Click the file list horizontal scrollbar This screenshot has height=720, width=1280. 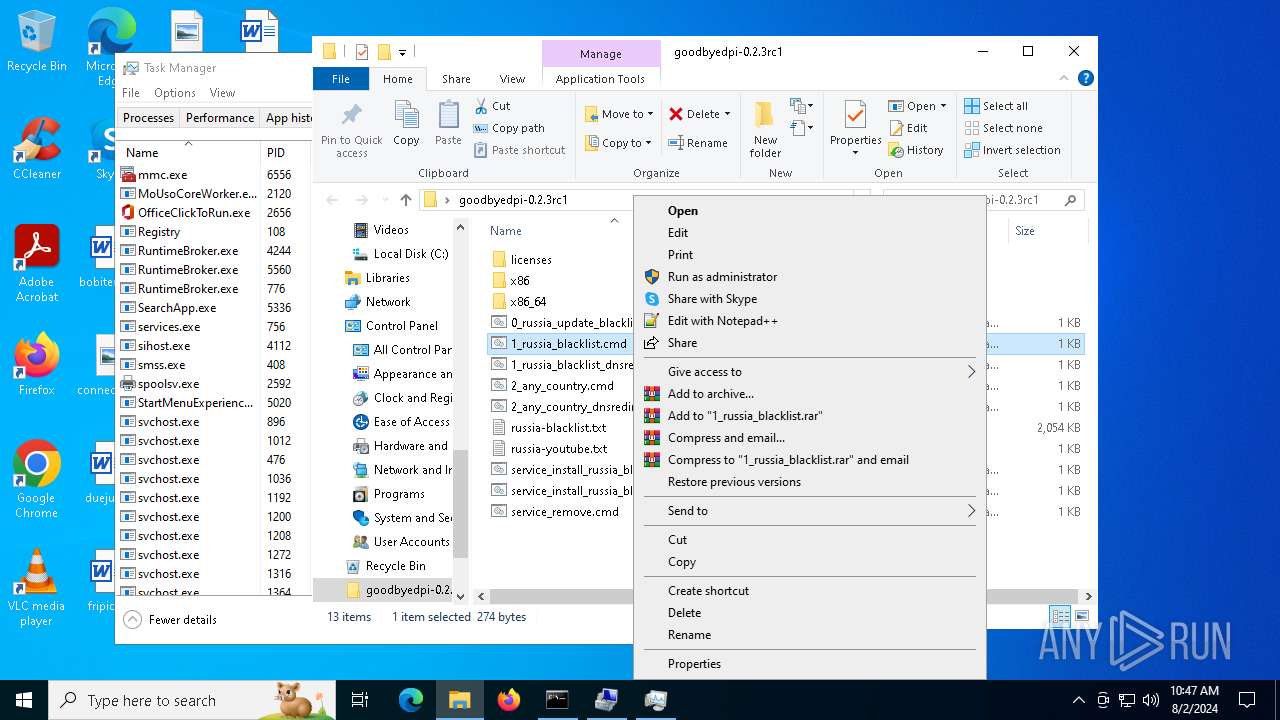[x=783, y=596]
